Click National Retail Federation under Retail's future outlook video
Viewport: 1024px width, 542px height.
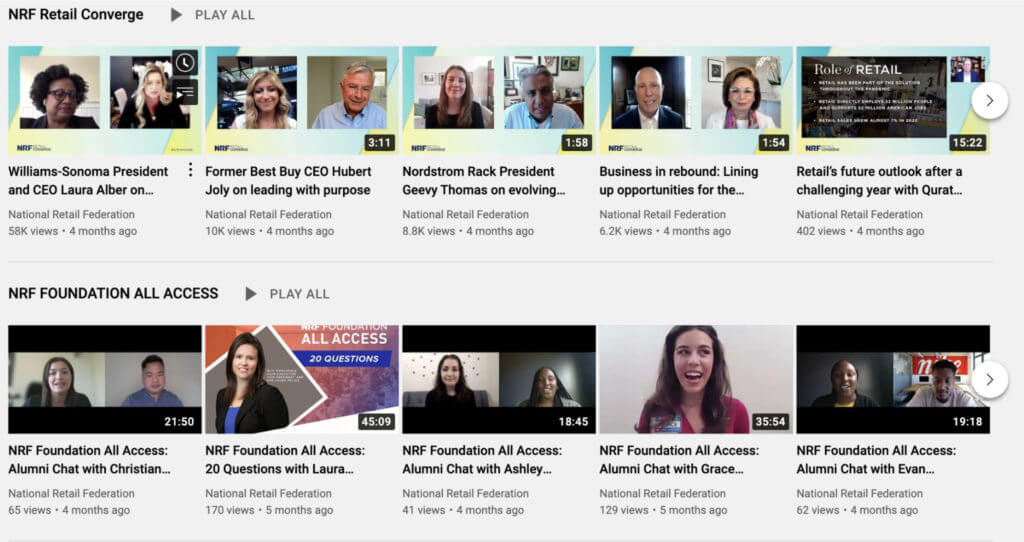(x=859, y=214)
